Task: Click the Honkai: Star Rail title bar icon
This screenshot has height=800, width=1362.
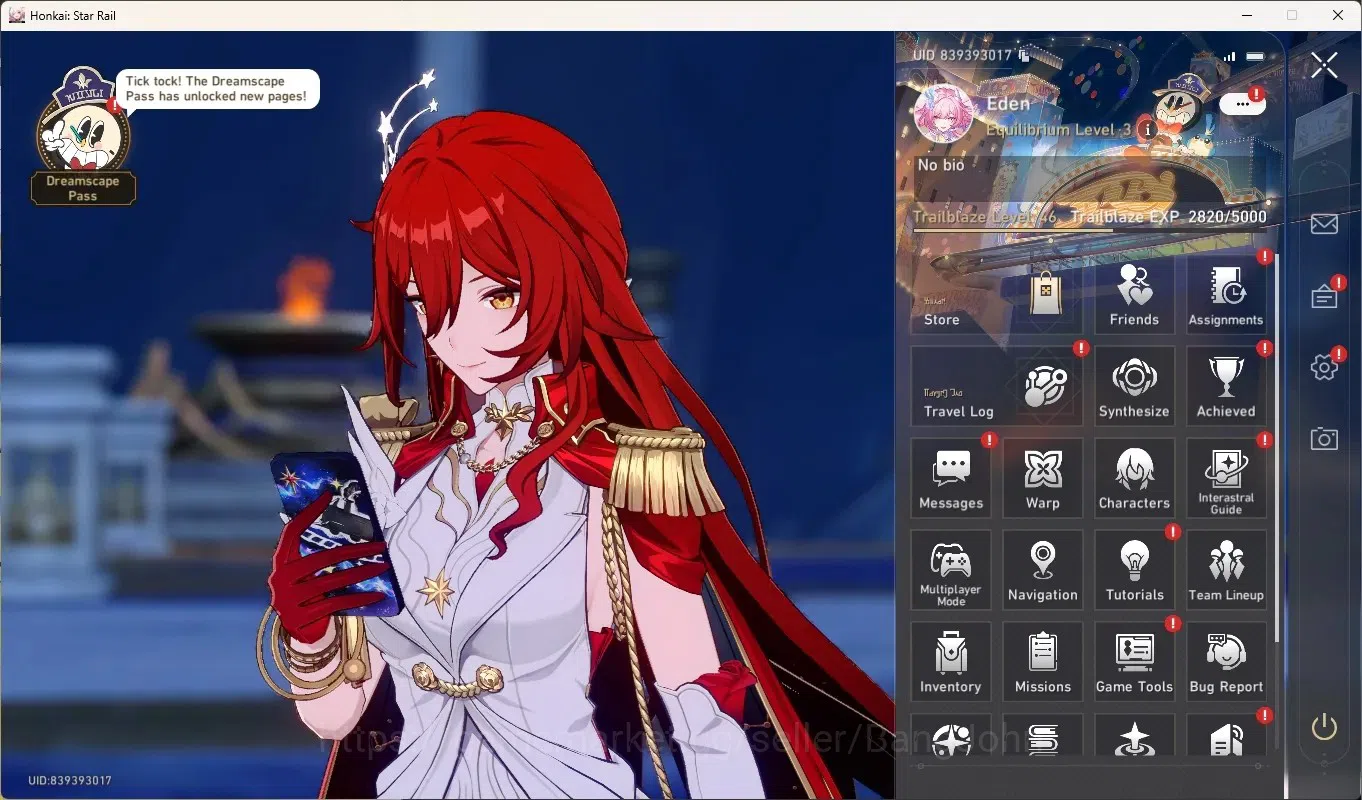Action: [x=16, y=15]
